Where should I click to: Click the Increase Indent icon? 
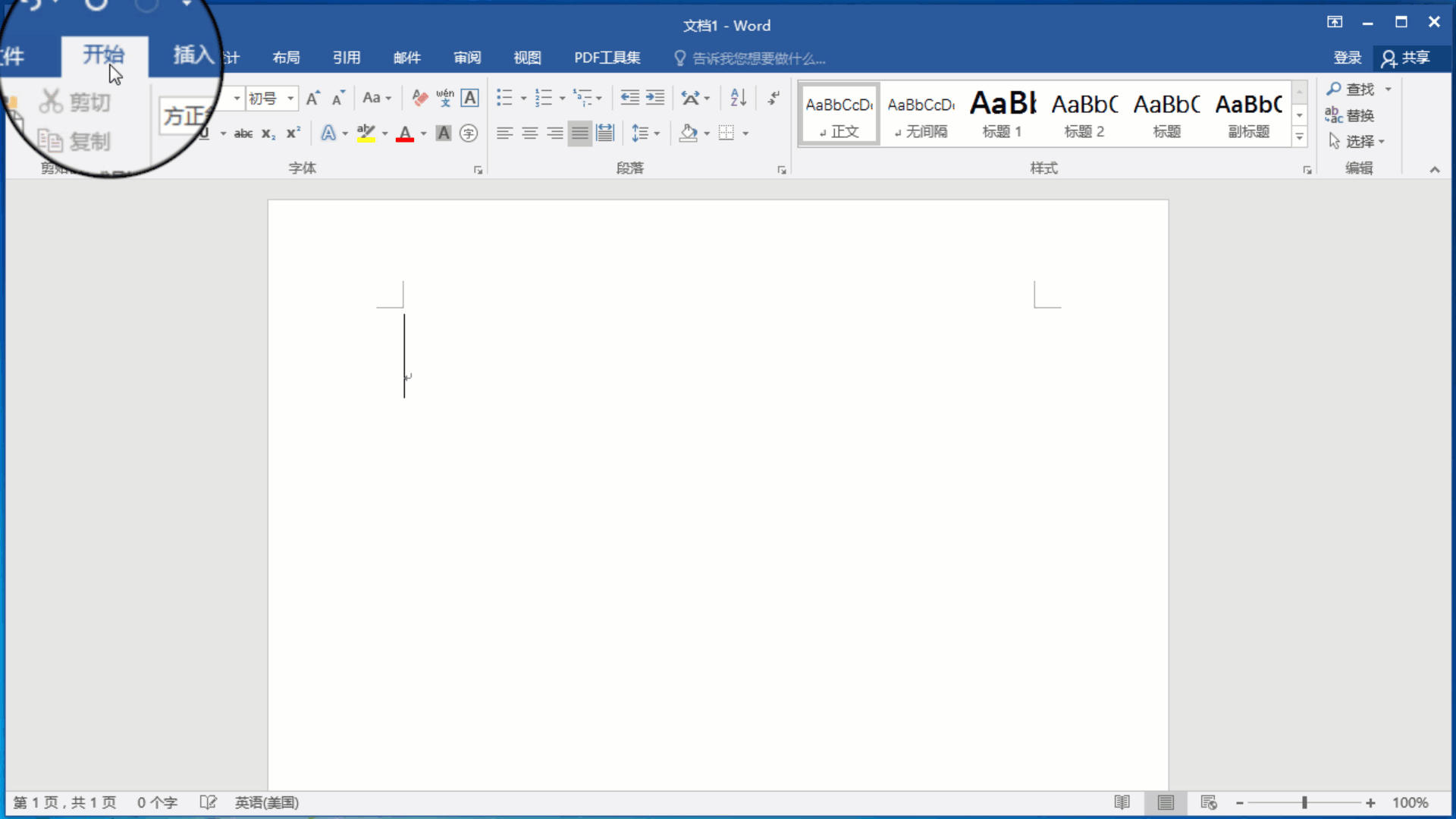pyautogui.click(x=655, y=98)
